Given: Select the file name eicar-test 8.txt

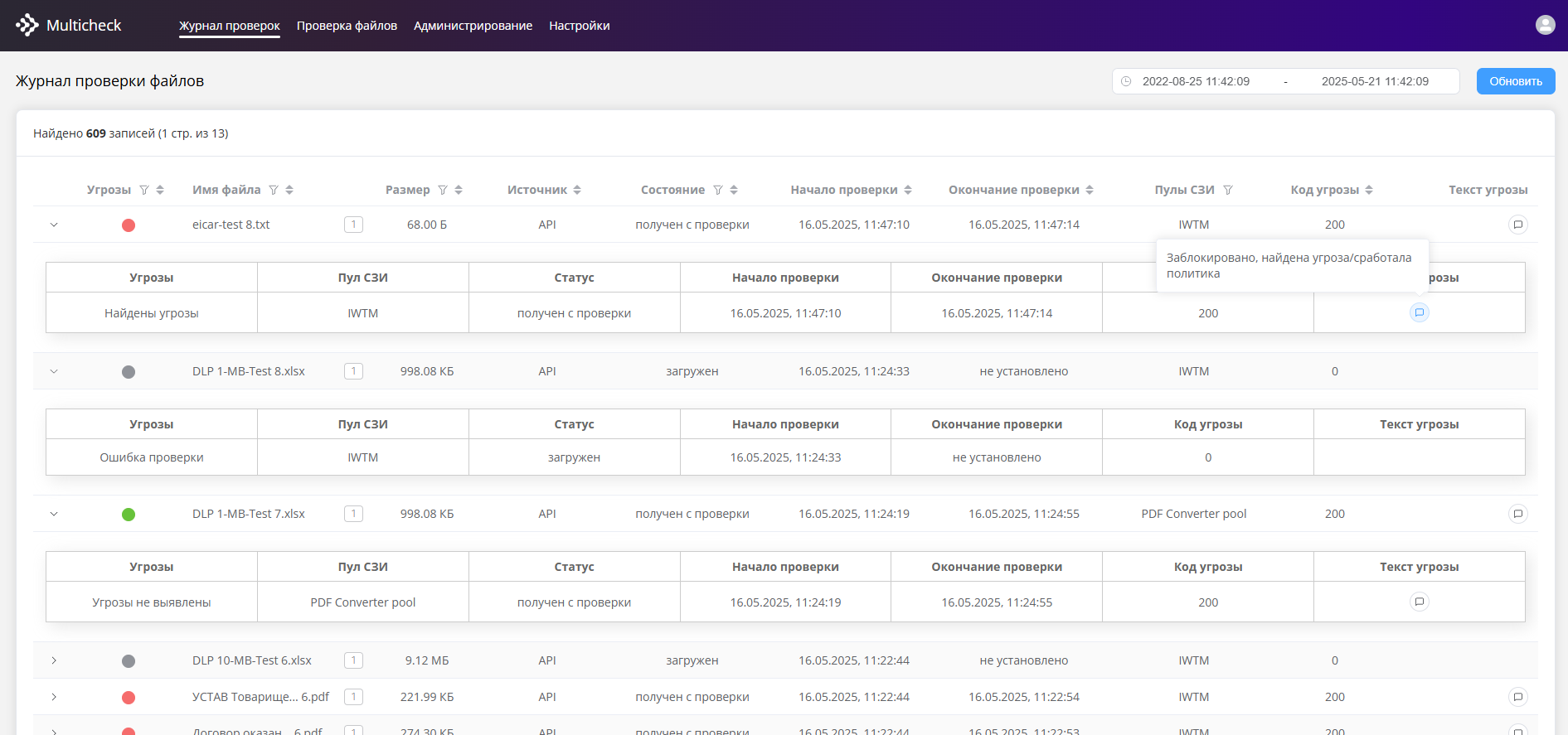Looking at the screenshot, I should click(x=231, y=225).
